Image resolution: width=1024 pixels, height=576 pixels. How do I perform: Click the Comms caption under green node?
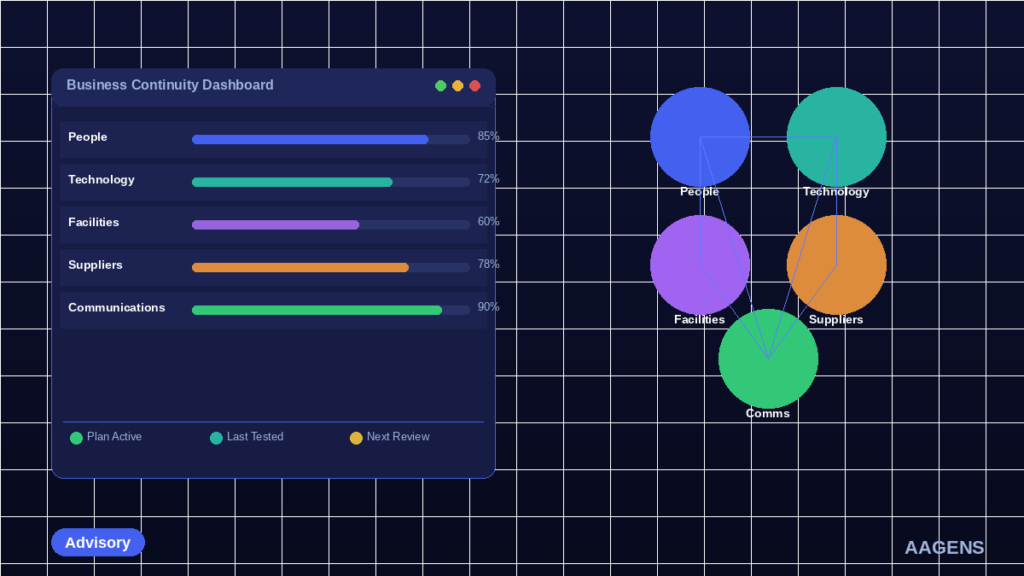pos(768,413)
